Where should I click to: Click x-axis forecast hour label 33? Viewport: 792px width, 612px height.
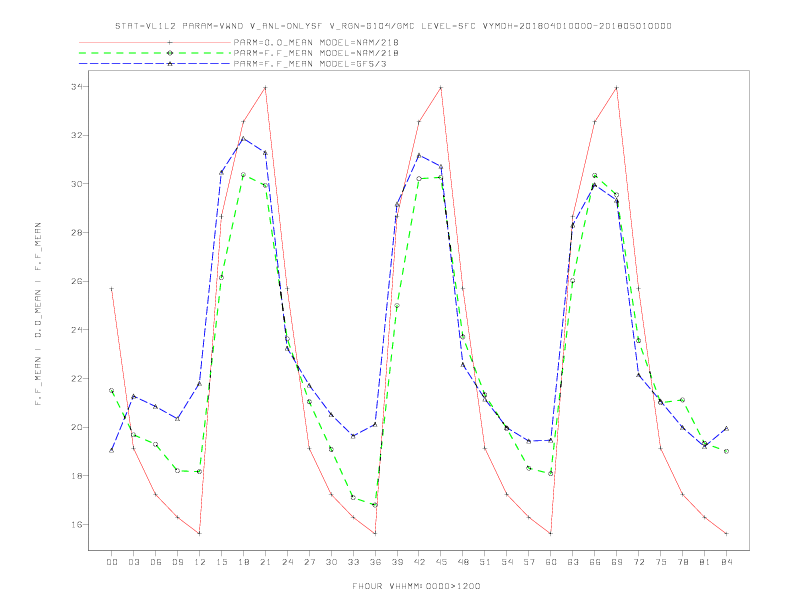[x=353, y=562]
